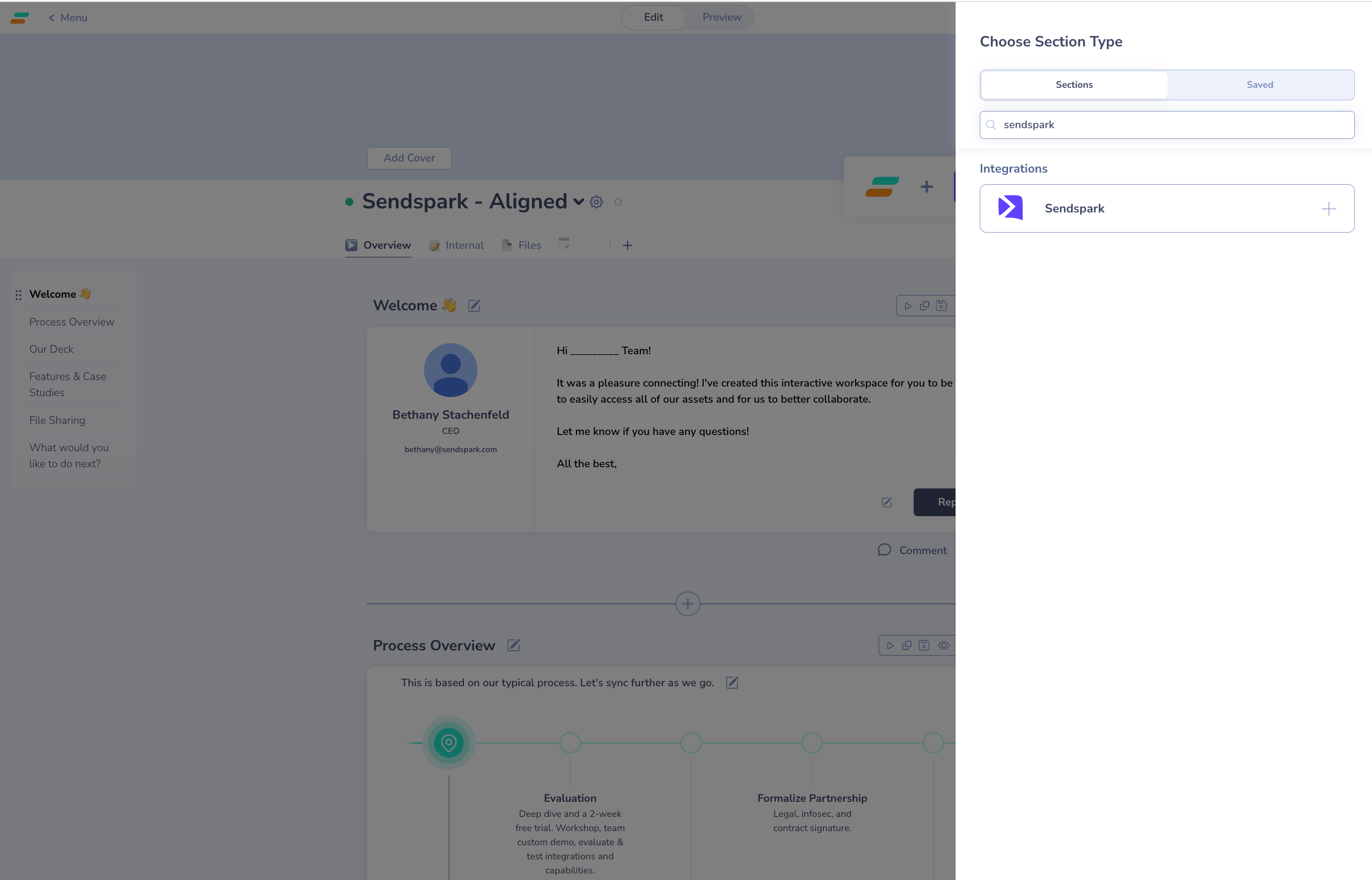This screenshot has width=1372, height=880.
Task: Edit the welcome message text
Action: [x=887, y=502]
